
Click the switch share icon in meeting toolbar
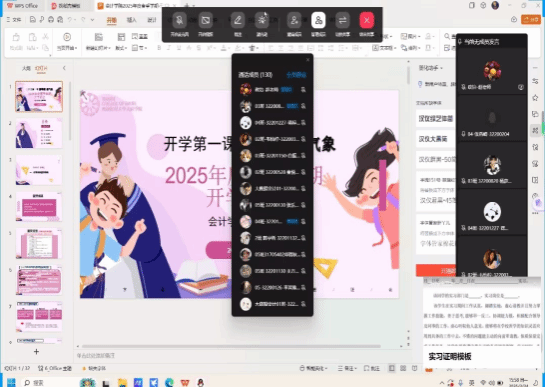(342, 20)
